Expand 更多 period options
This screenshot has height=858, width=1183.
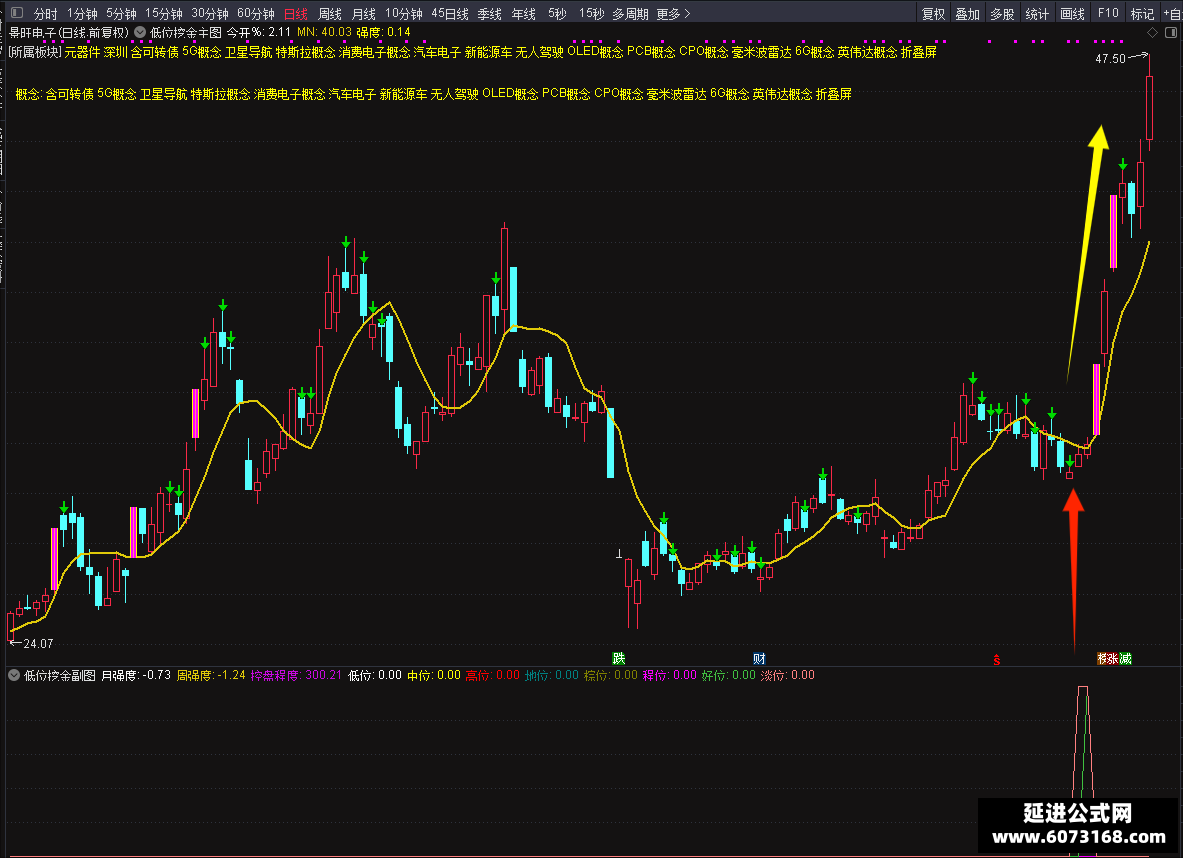(x=673, y=14)
